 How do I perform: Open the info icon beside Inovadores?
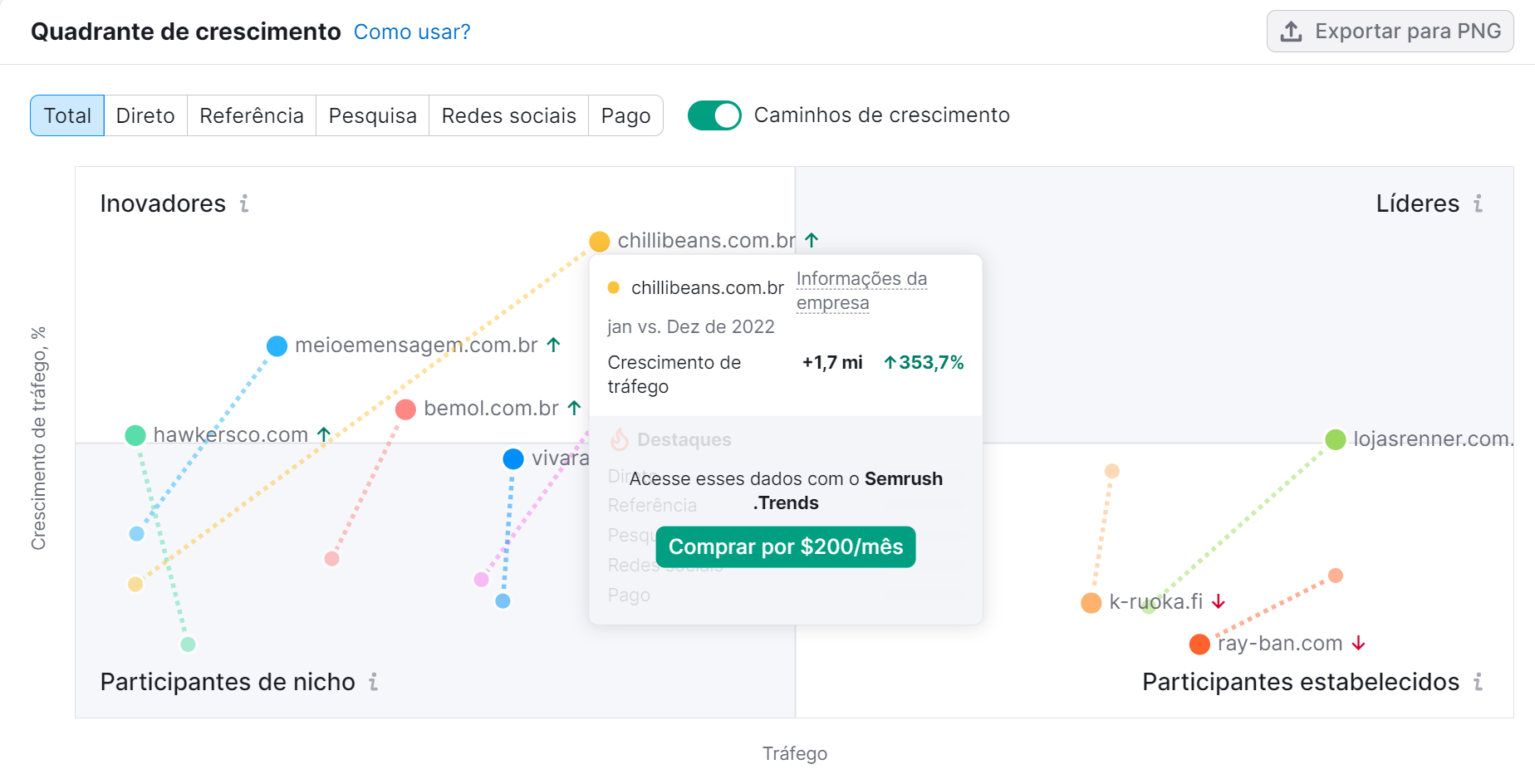click(x=243, y=204)
